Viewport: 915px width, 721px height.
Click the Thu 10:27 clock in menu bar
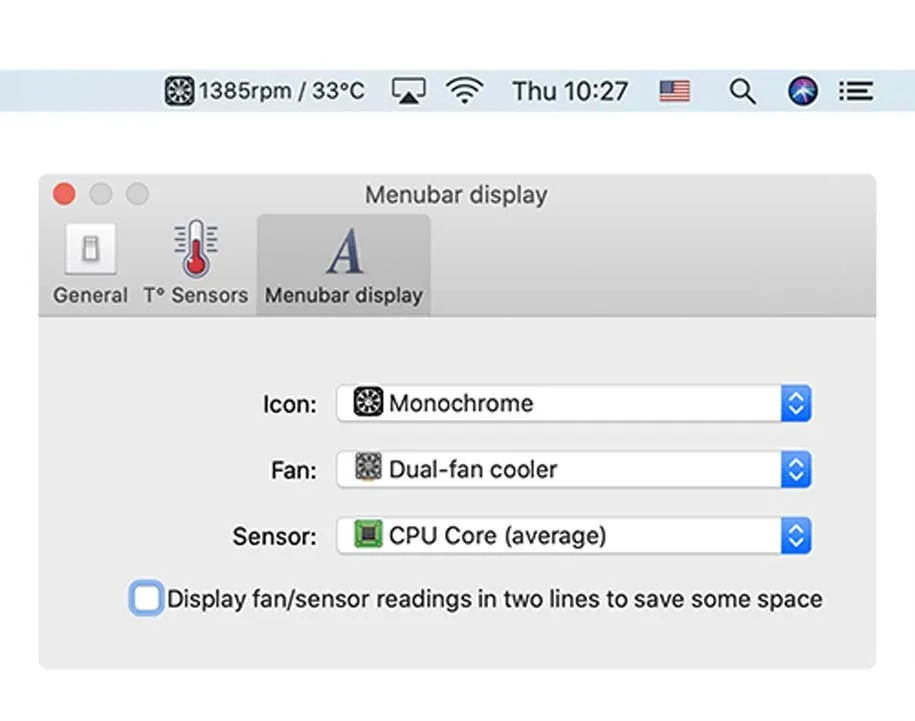point(570,92)
